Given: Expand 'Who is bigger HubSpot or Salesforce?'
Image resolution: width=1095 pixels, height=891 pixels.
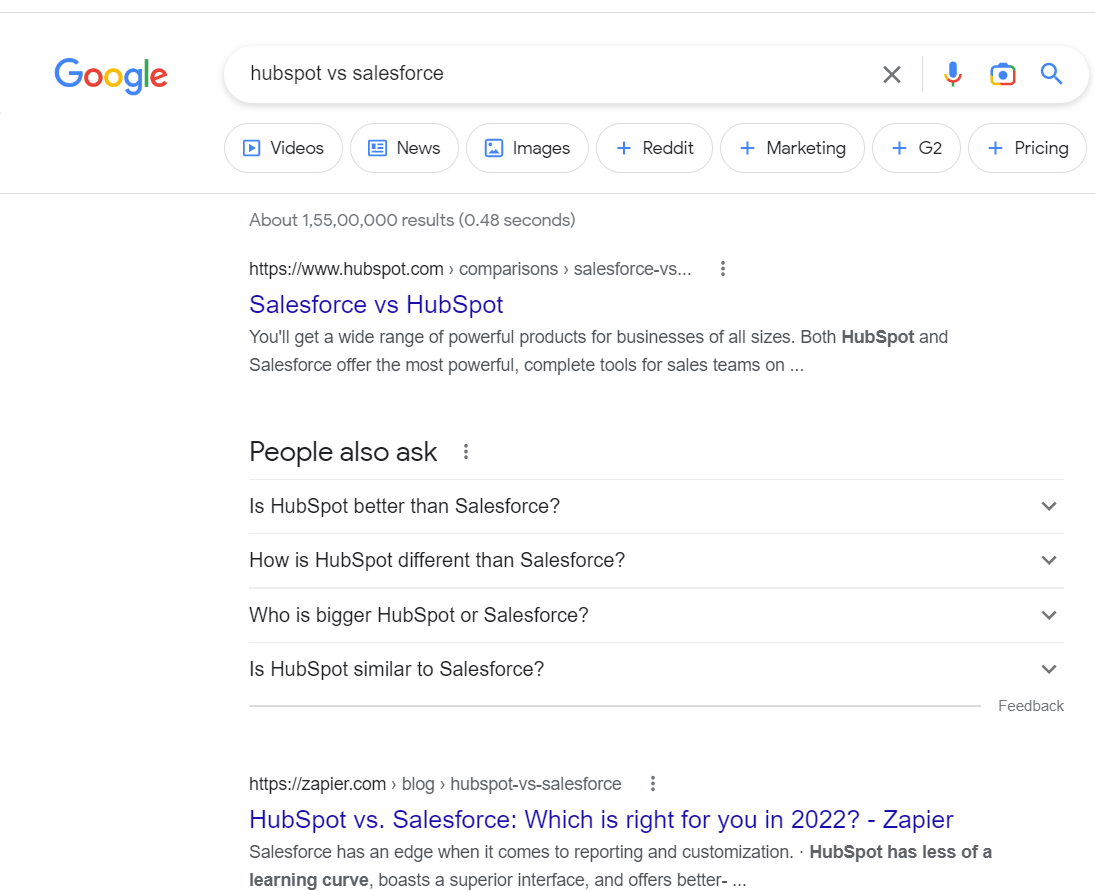Looking at the screenshot, I should coord(1049,615).
